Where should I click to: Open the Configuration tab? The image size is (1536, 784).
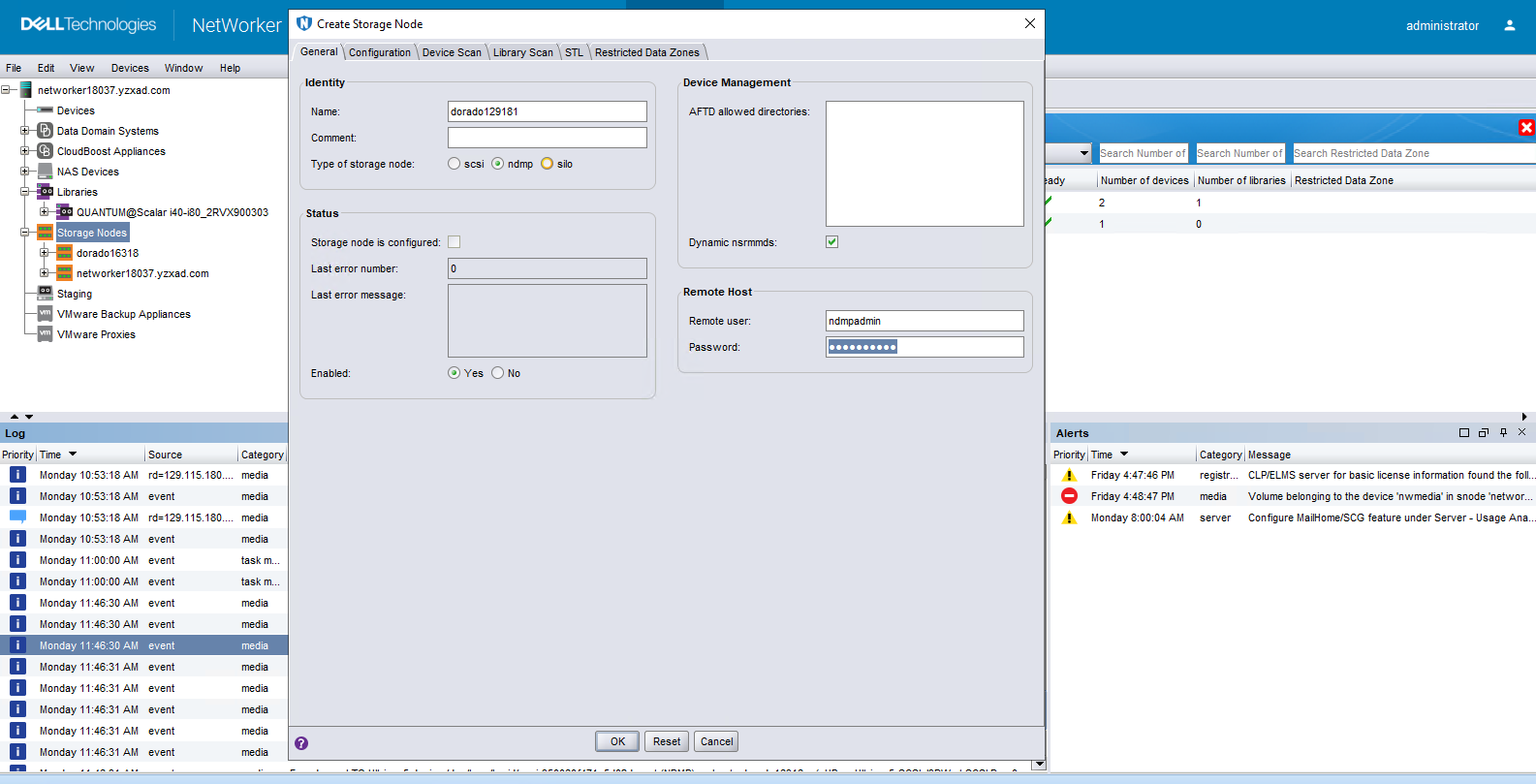click(x=380, y=52)
